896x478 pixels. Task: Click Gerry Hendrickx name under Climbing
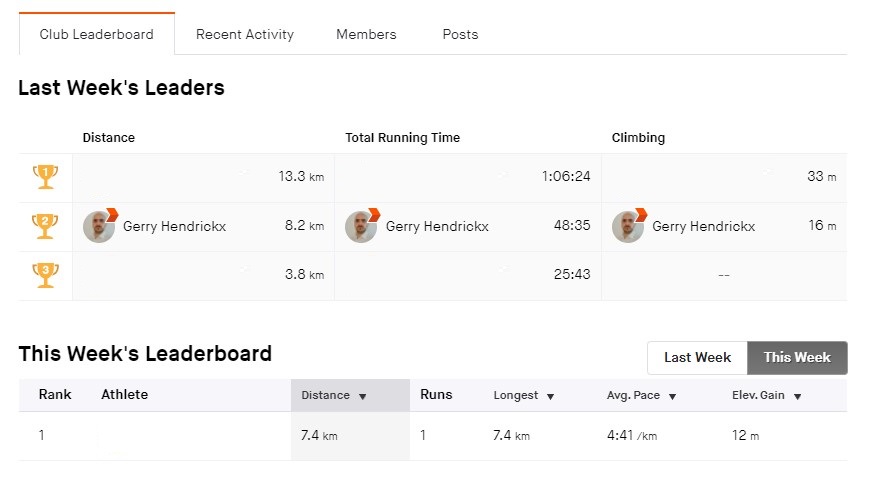click(704, 227)
